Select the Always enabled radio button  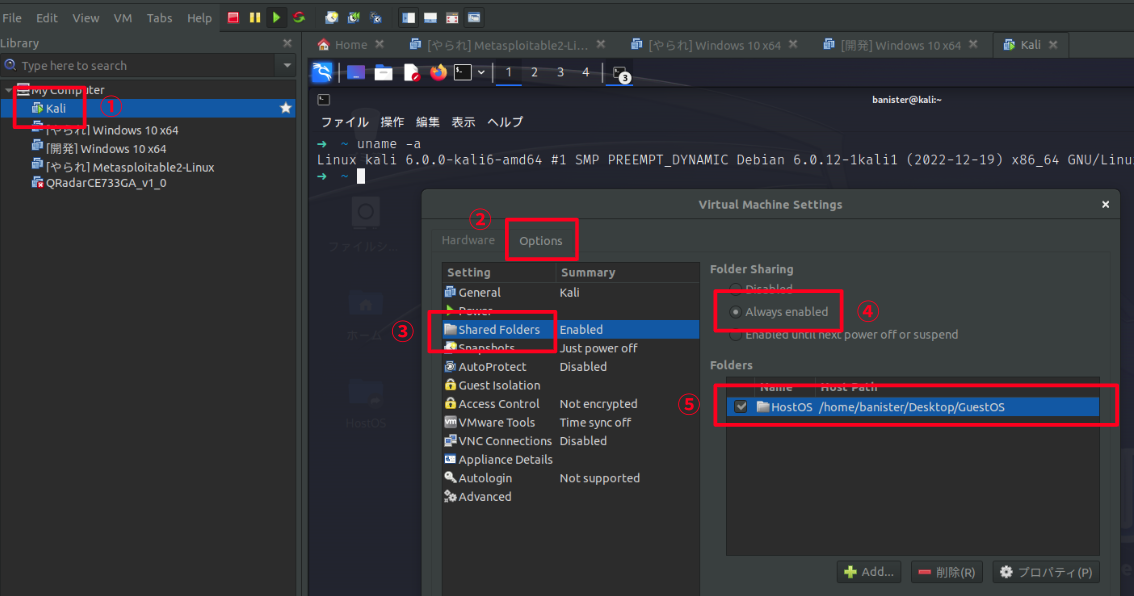736,312
